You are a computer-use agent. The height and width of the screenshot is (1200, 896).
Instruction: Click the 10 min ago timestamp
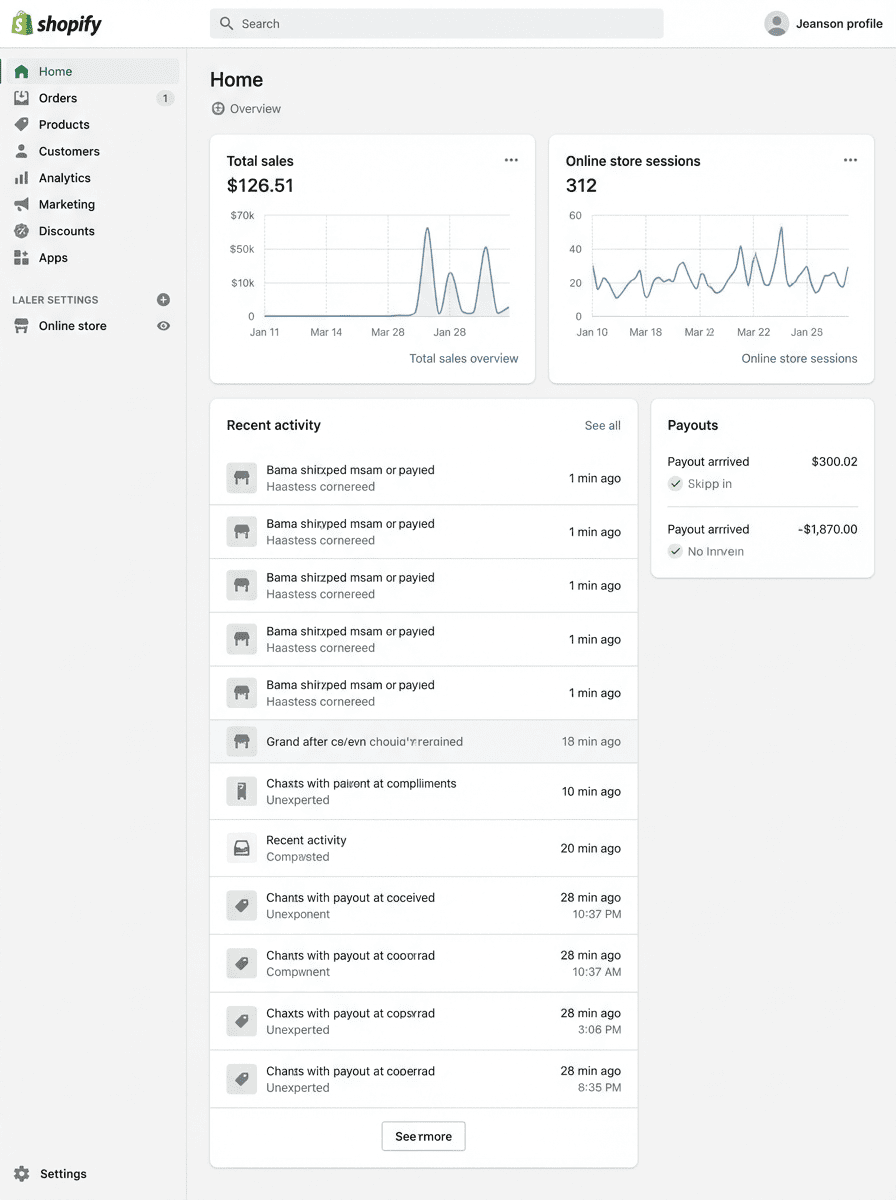tap(591, 792)
